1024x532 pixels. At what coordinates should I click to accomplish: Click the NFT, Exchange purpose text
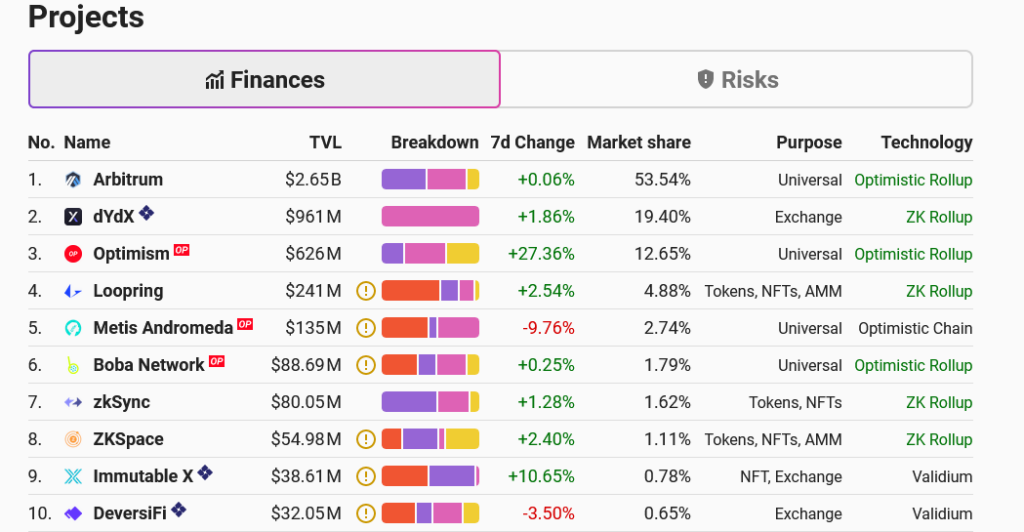click(x=791, y=477)
